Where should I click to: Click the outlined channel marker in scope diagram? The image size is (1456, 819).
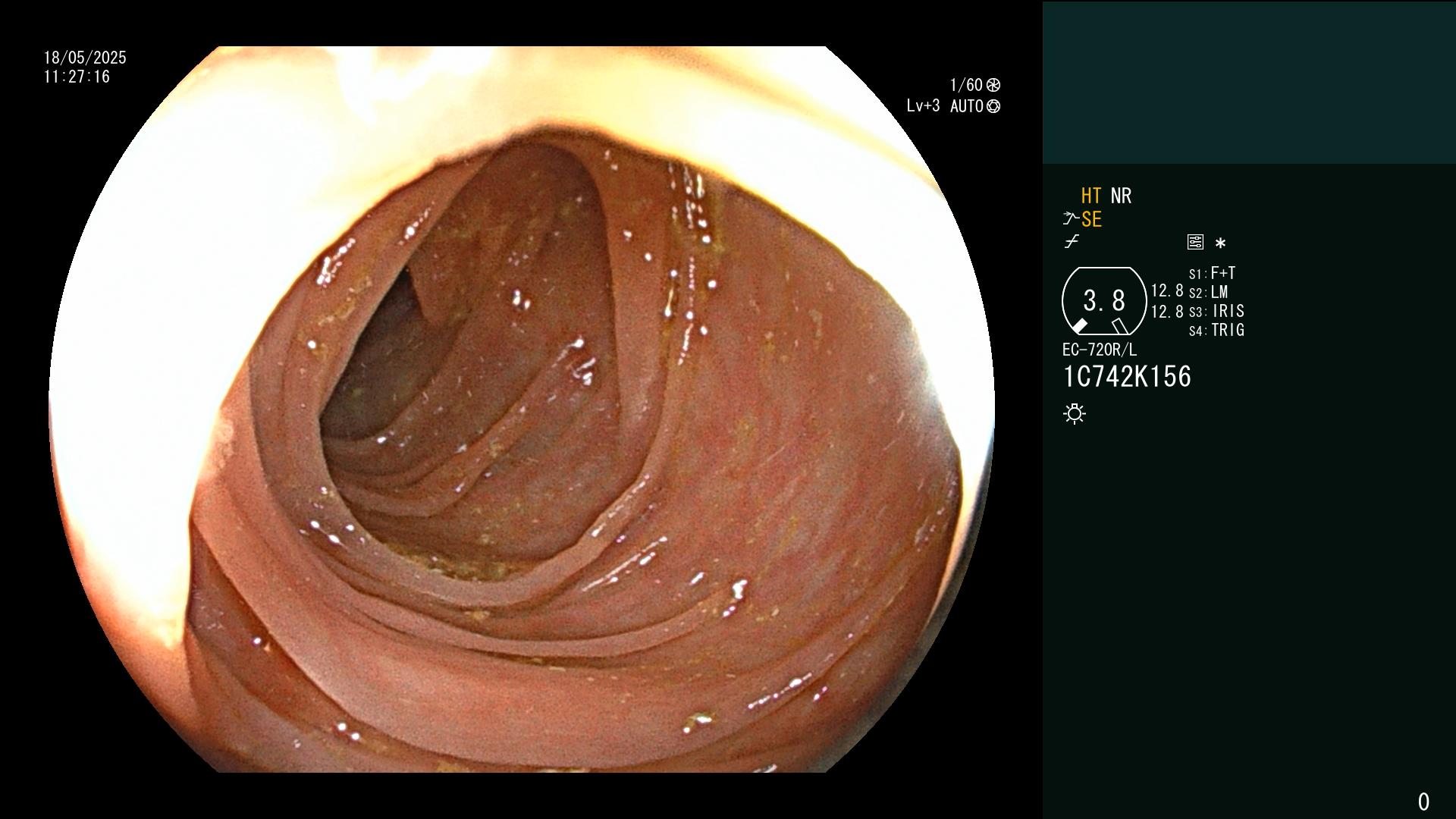pyautogui.click(x=1120, y=326)
